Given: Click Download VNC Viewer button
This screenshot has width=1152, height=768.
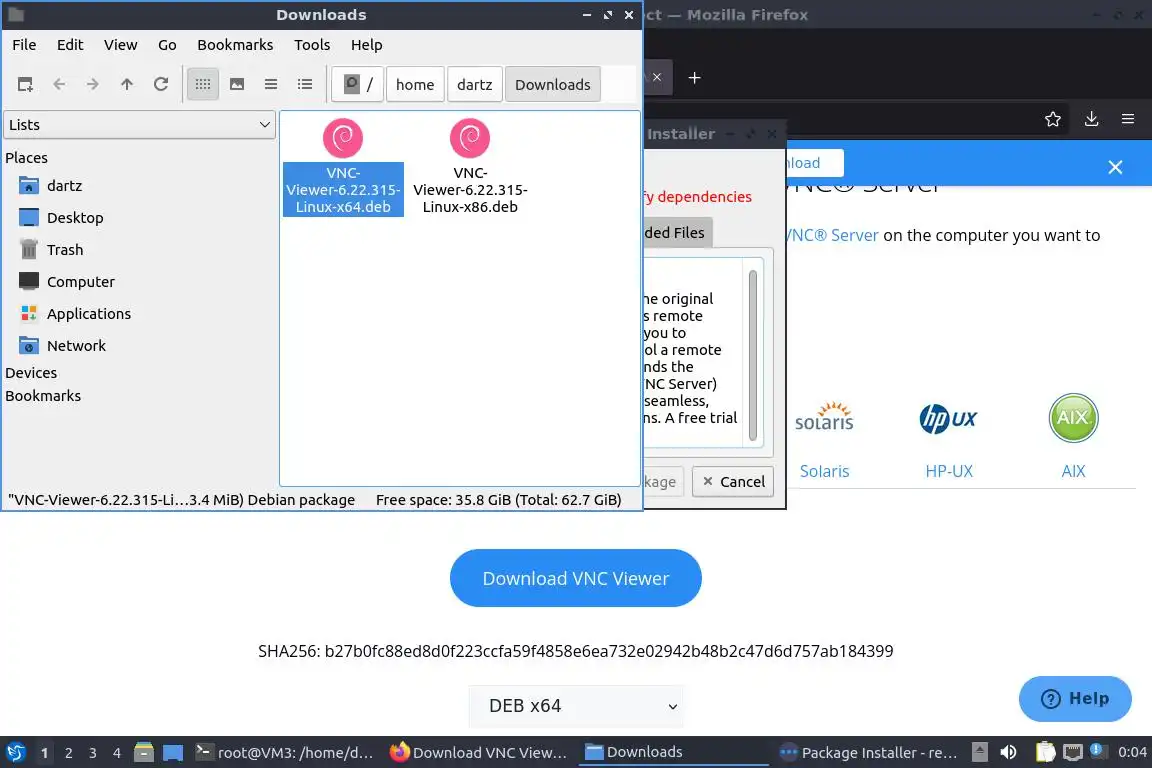Looking at the screenshot, I should (x=576, y=578).
